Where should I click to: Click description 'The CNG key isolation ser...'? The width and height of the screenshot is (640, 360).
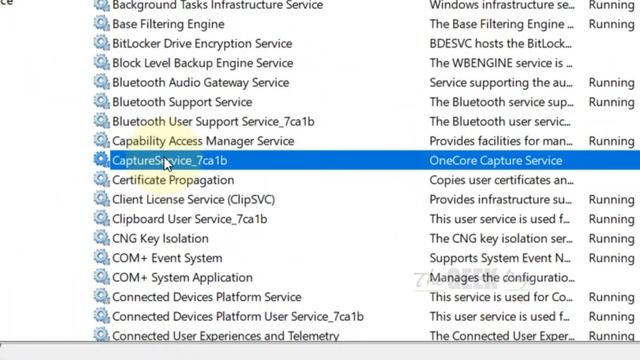click(x=501, y=239)
